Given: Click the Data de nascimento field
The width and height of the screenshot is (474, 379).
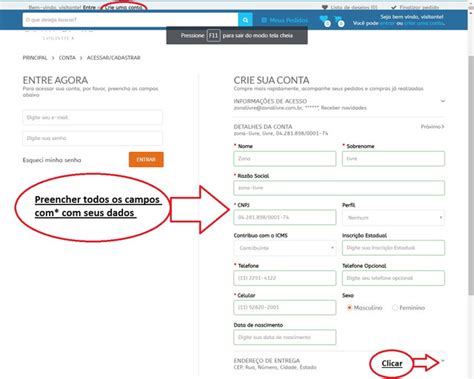Looking at the screenshot, I should click(x=285, y=337).
